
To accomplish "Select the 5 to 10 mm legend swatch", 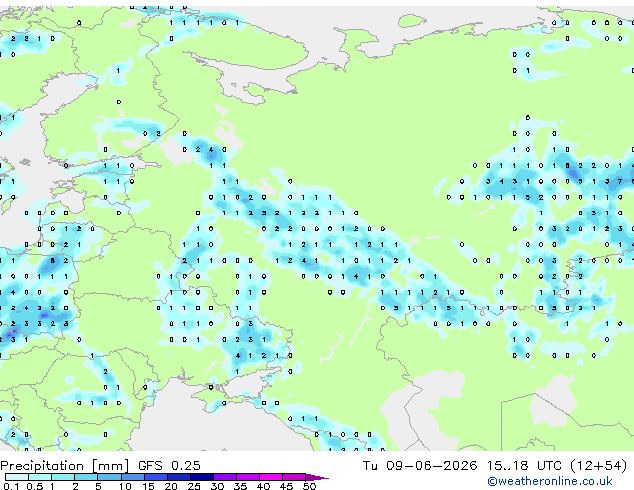I will 109,477.
